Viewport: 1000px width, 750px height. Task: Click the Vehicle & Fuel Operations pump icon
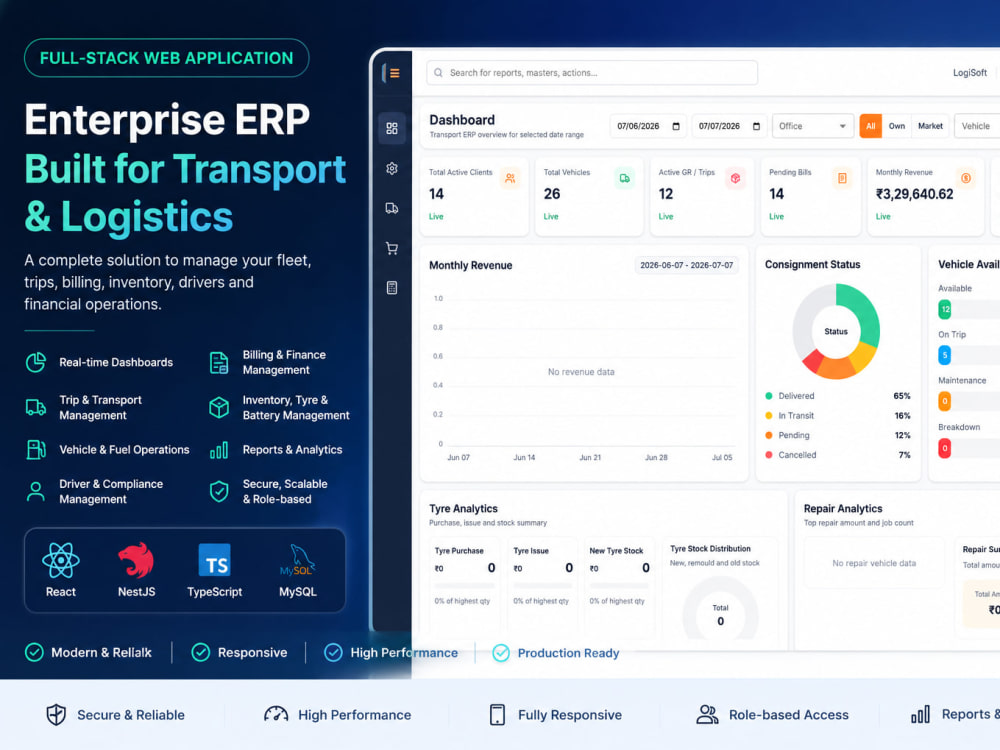pyautogui.click(x=36, y=450)
